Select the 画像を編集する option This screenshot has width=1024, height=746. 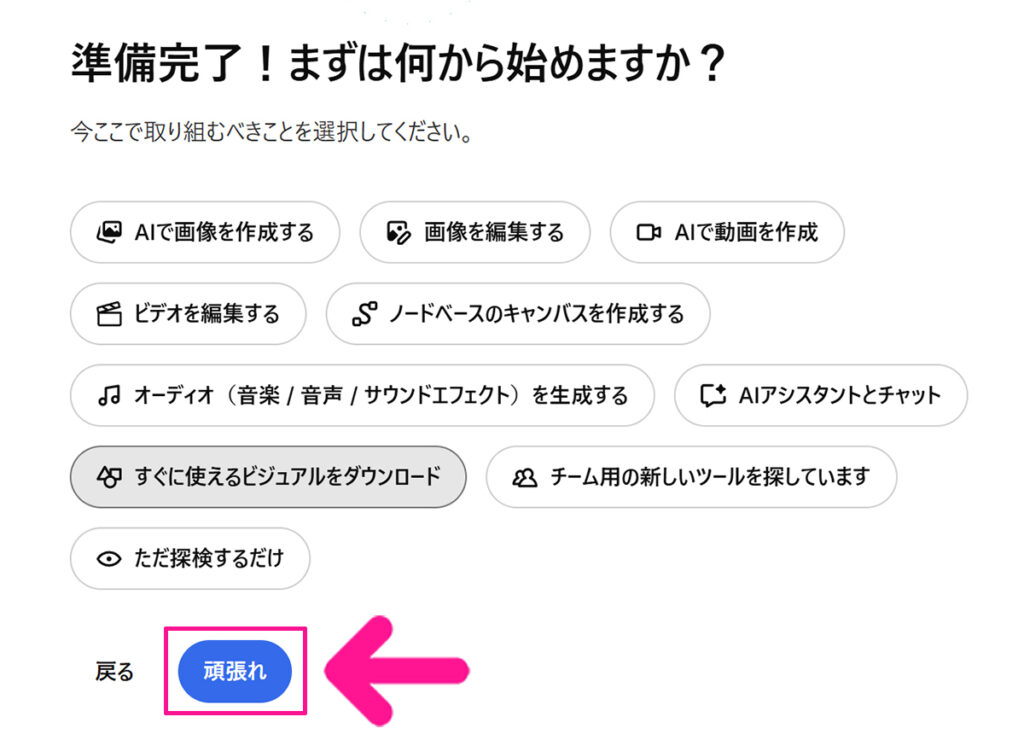[x=474, y=232]
